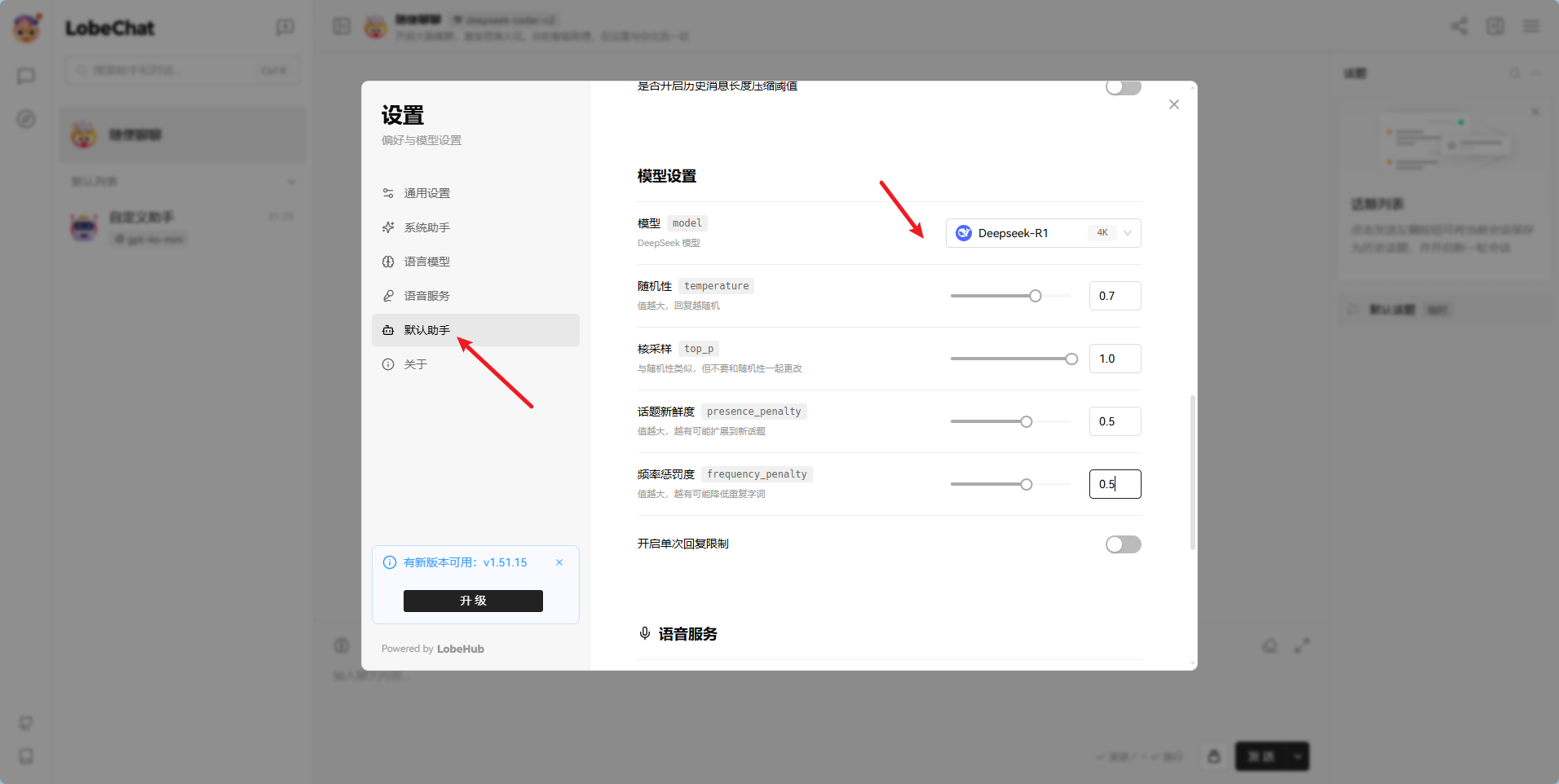Open the hamburger menu icon in header
The image size is (1559, 784).
(x=1531, y=26)
